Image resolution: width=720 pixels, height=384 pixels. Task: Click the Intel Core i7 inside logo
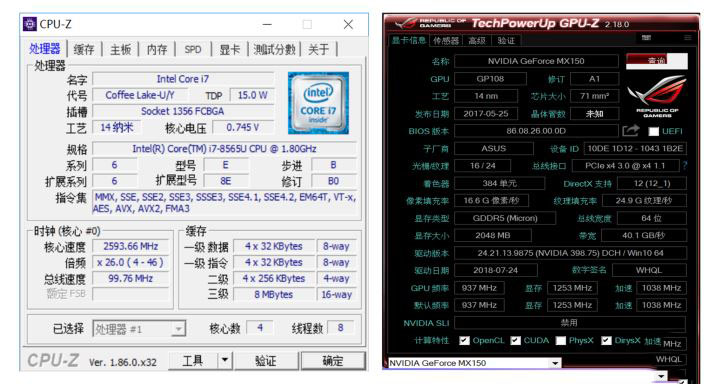318,103
